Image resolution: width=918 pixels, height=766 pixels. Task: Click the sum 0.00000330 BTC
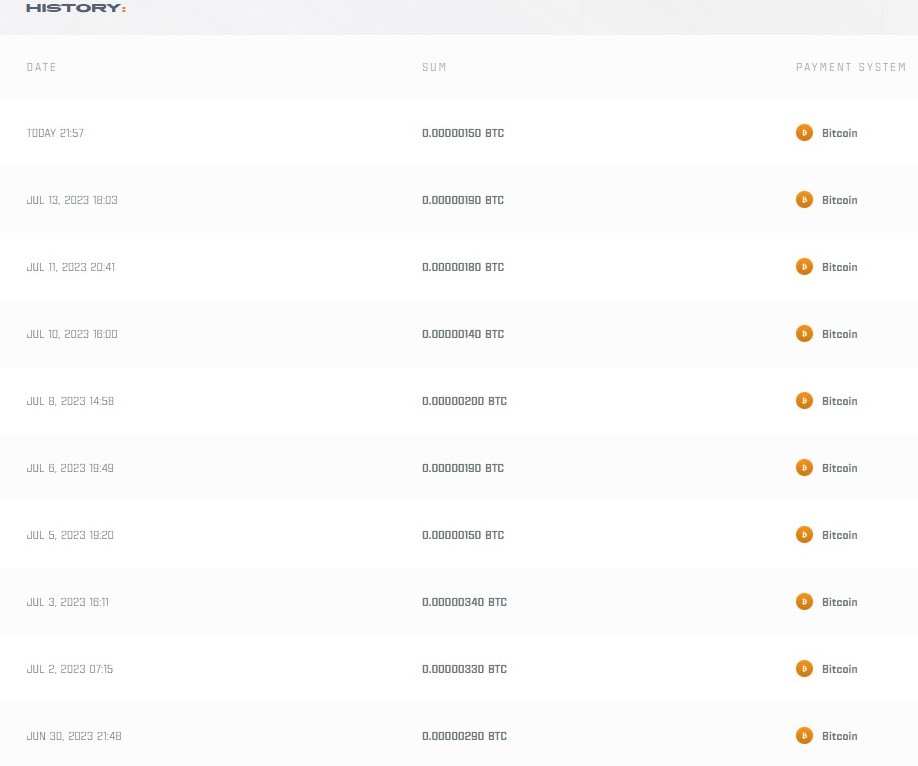[465, 669]
